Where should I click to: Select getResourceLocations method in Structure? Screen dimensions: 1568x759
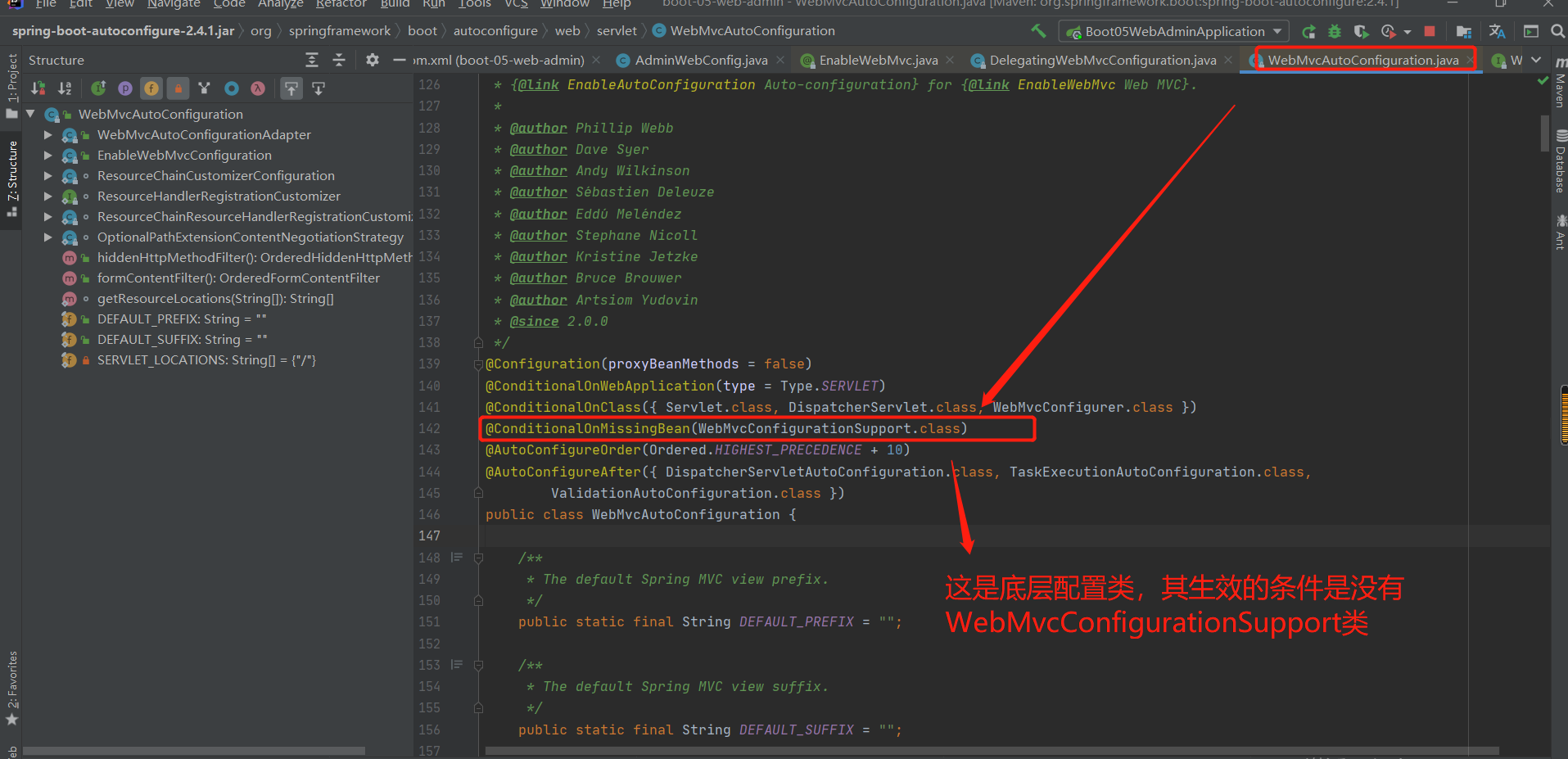[x=198, y=298]
